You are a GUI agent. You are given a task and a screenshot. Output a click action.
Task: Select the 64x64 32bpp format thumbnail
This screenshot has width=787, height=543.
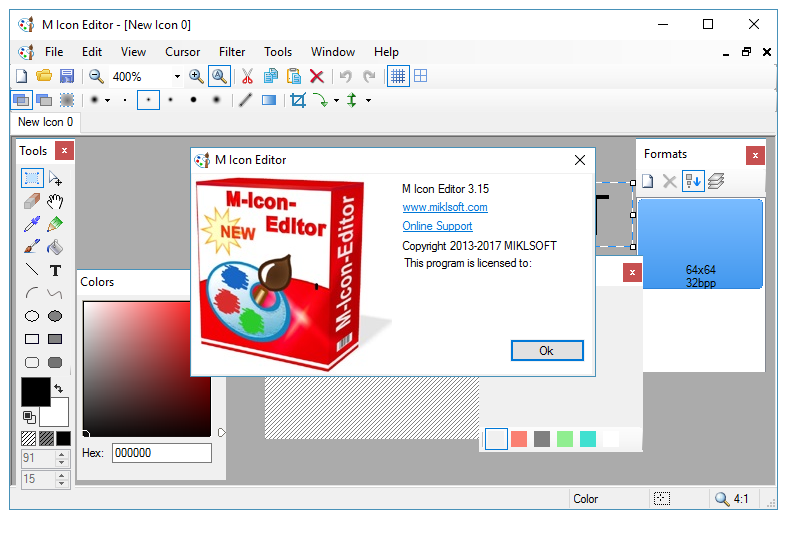pos(701,244)
